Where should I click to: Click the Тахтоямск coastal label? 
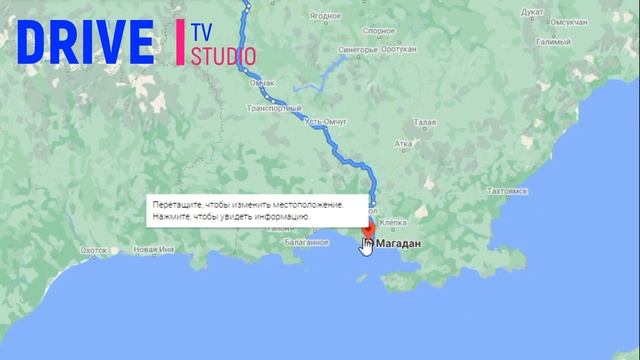507,191
